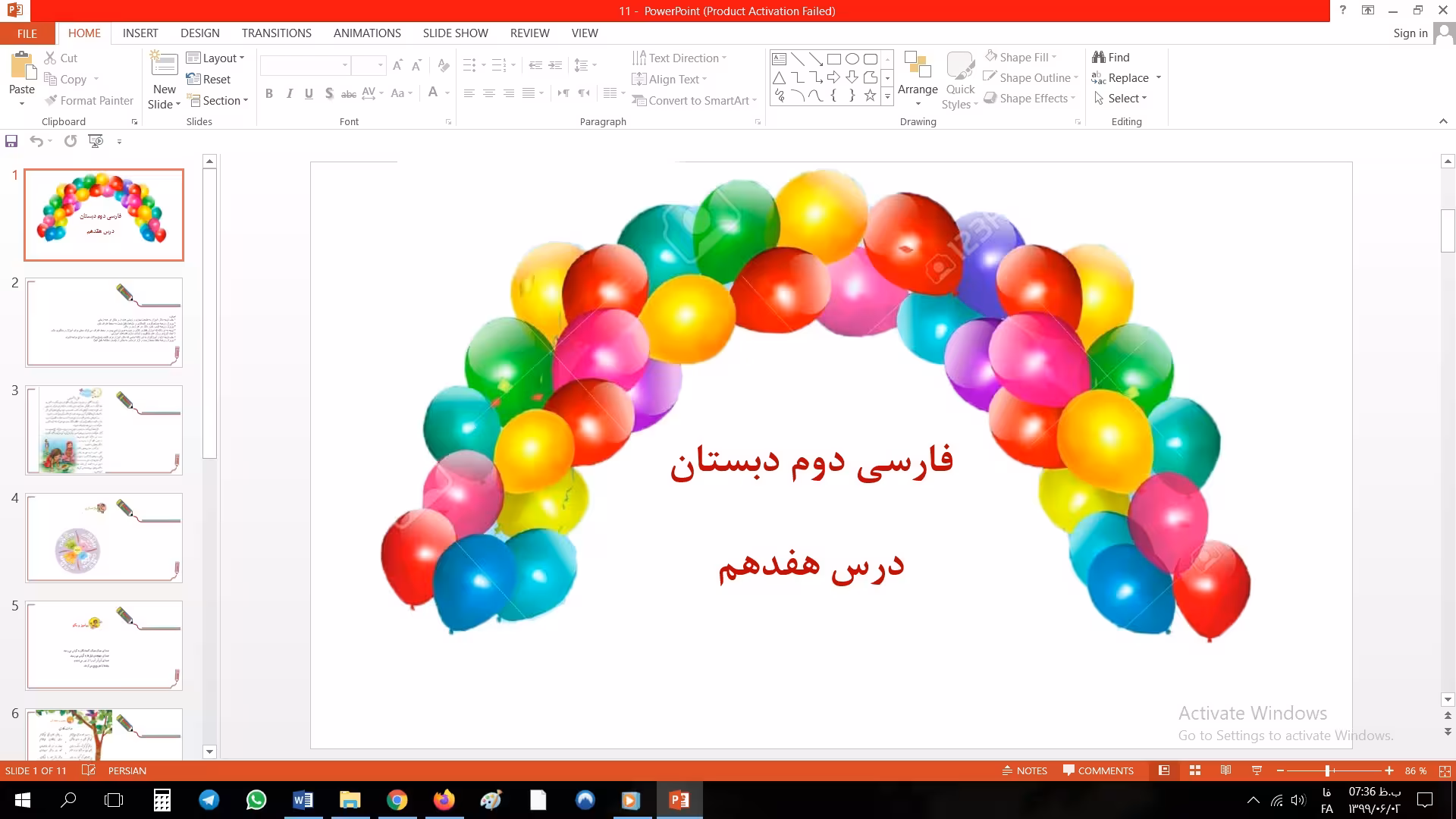This screenshot has width=1456, height=819.
Task: Click Sign in link
Action: [1410, 33]
